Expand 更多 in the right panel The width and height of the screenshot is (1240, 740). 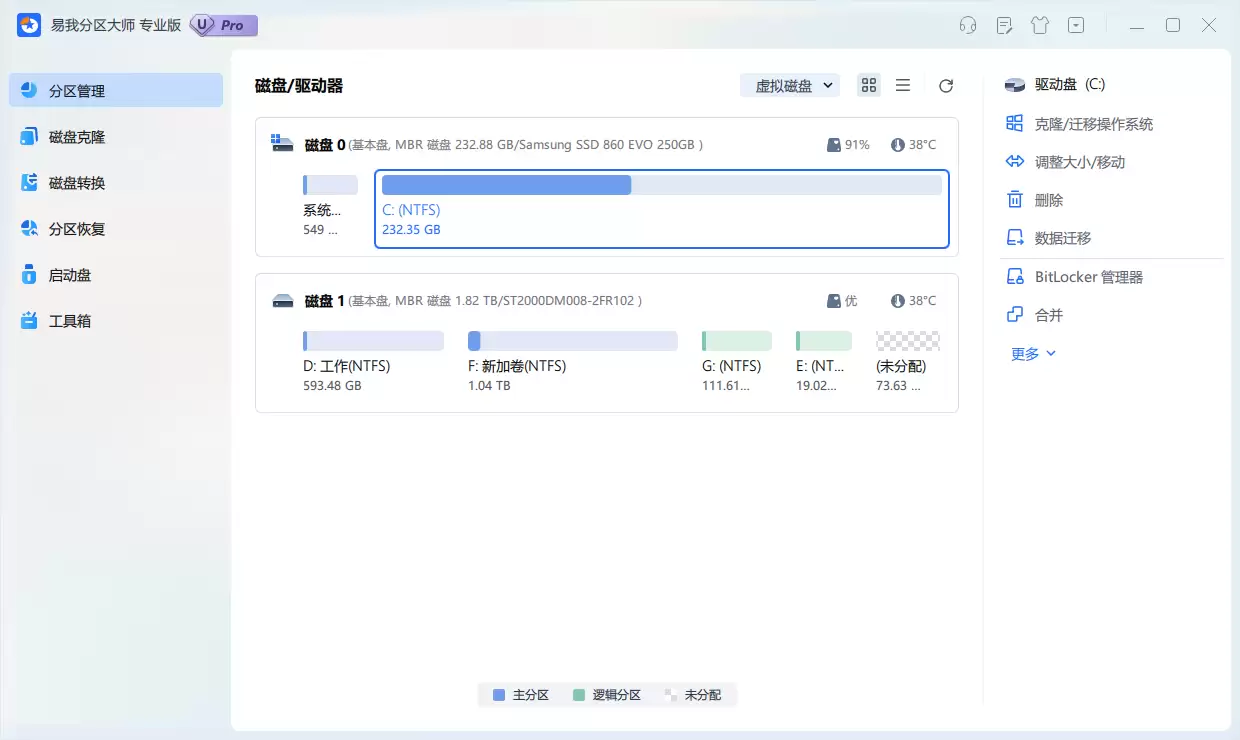point(1032,353)
